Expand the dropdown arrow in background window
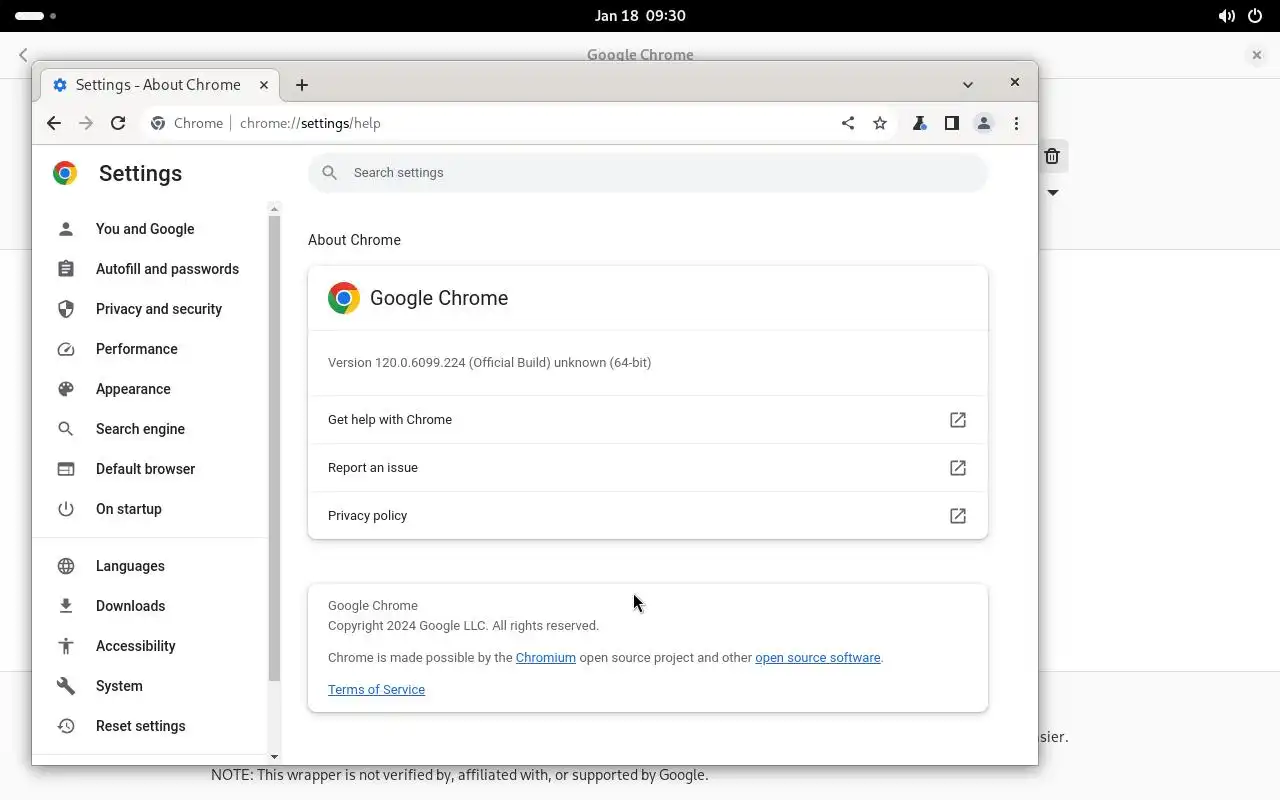Viewport: 1280px width, 800px height. pyautogui.click(x=1052, y=192)
